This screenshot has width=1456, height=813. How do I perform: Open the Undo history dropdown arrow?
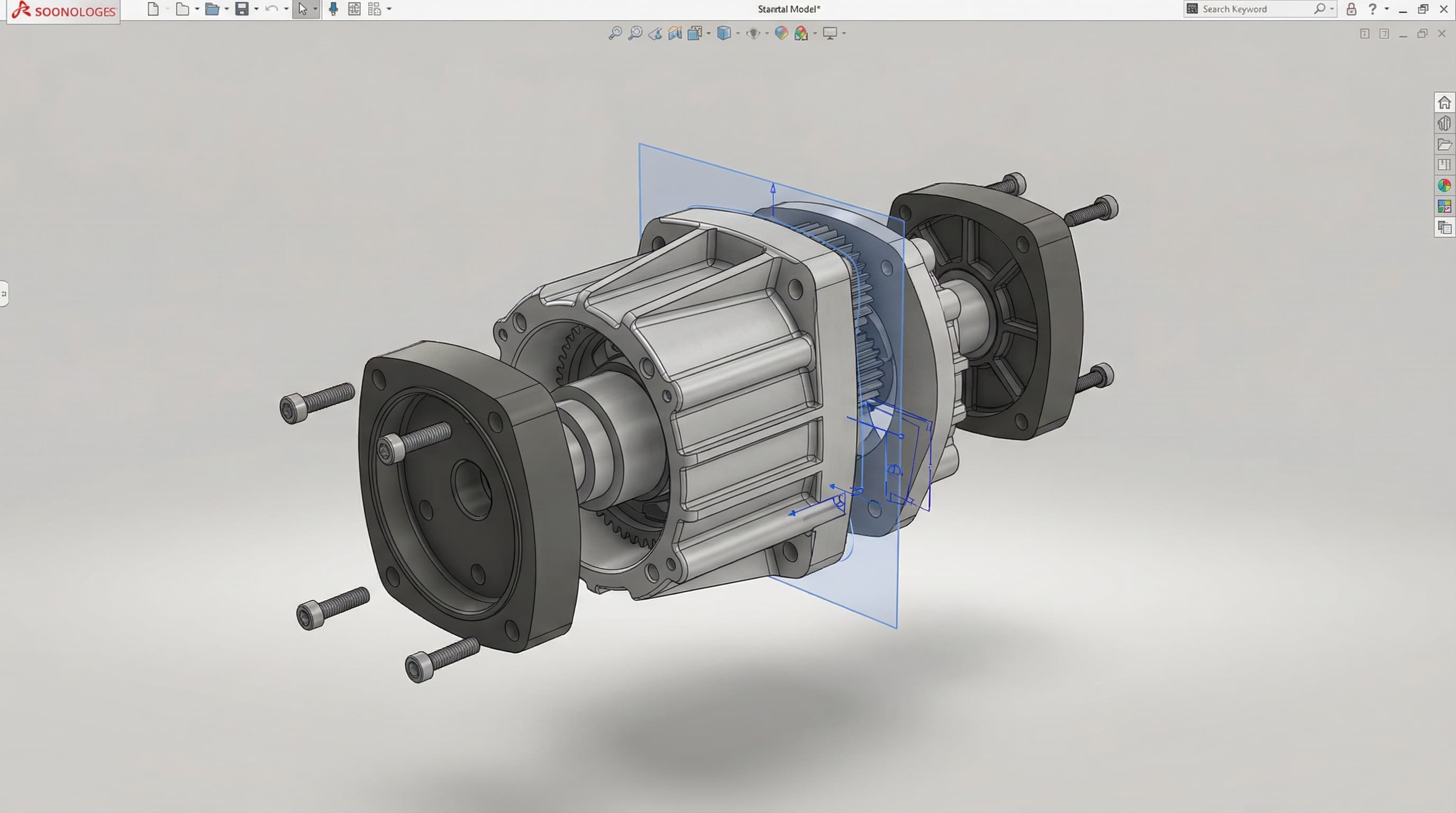[286, 10]
